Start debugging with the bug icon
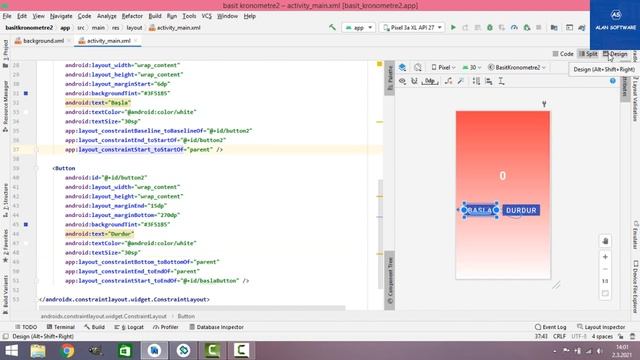640x360 pixels. [x=490, y=27]
